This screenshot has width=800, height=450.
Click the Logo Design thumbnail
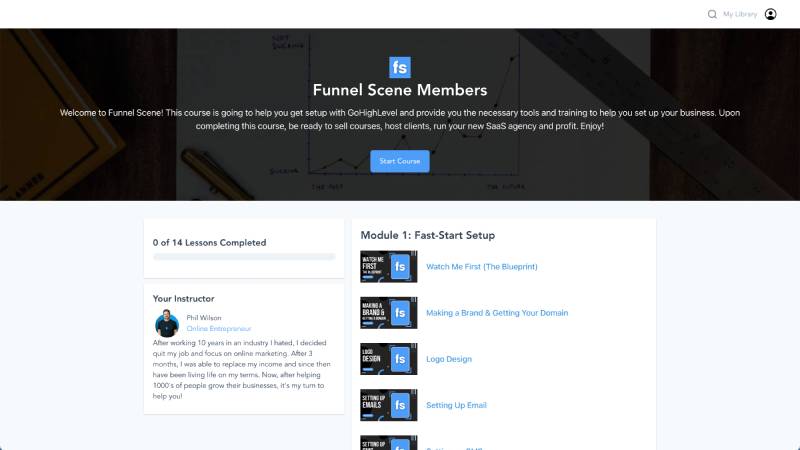tap(389, 359)
